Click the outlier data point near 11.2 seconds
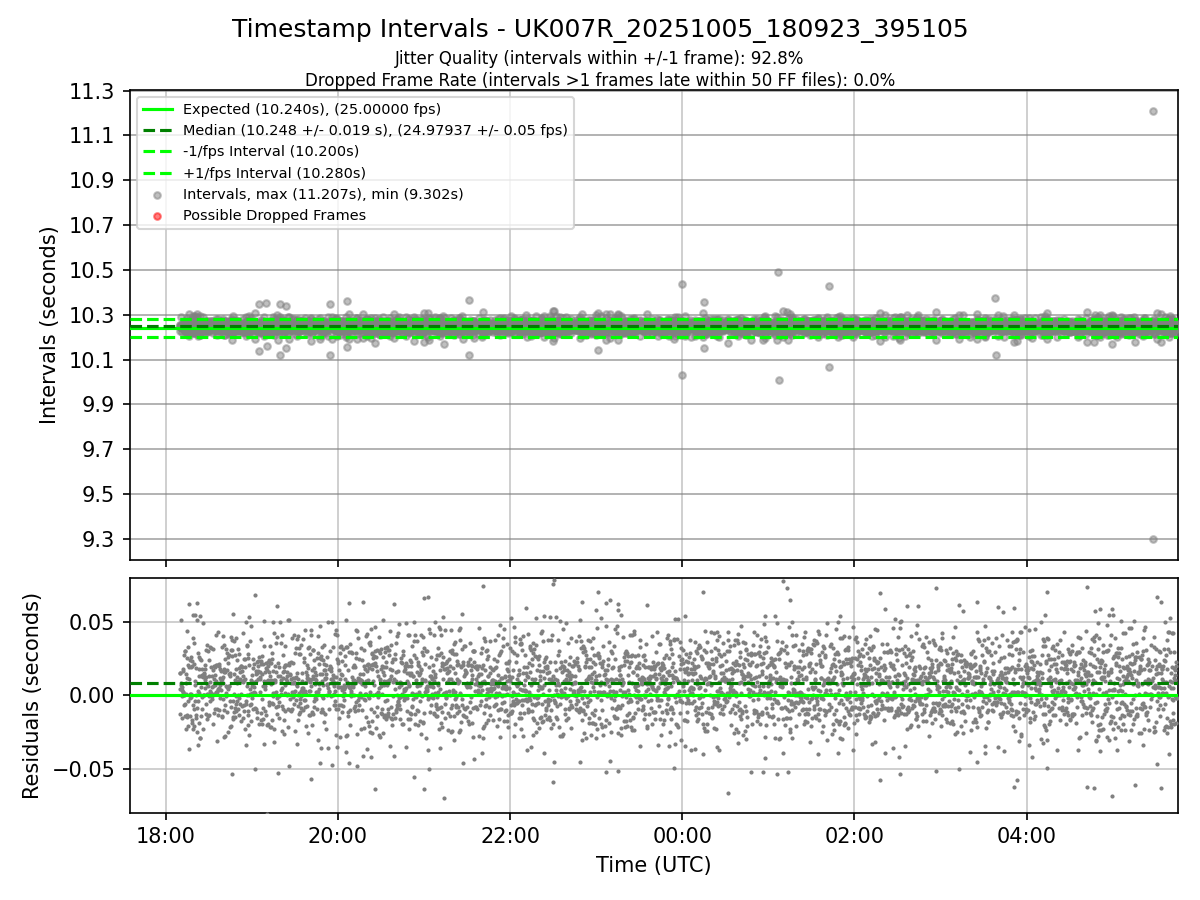Viewport: 1200px width, 900px height. pos(1153,111)
